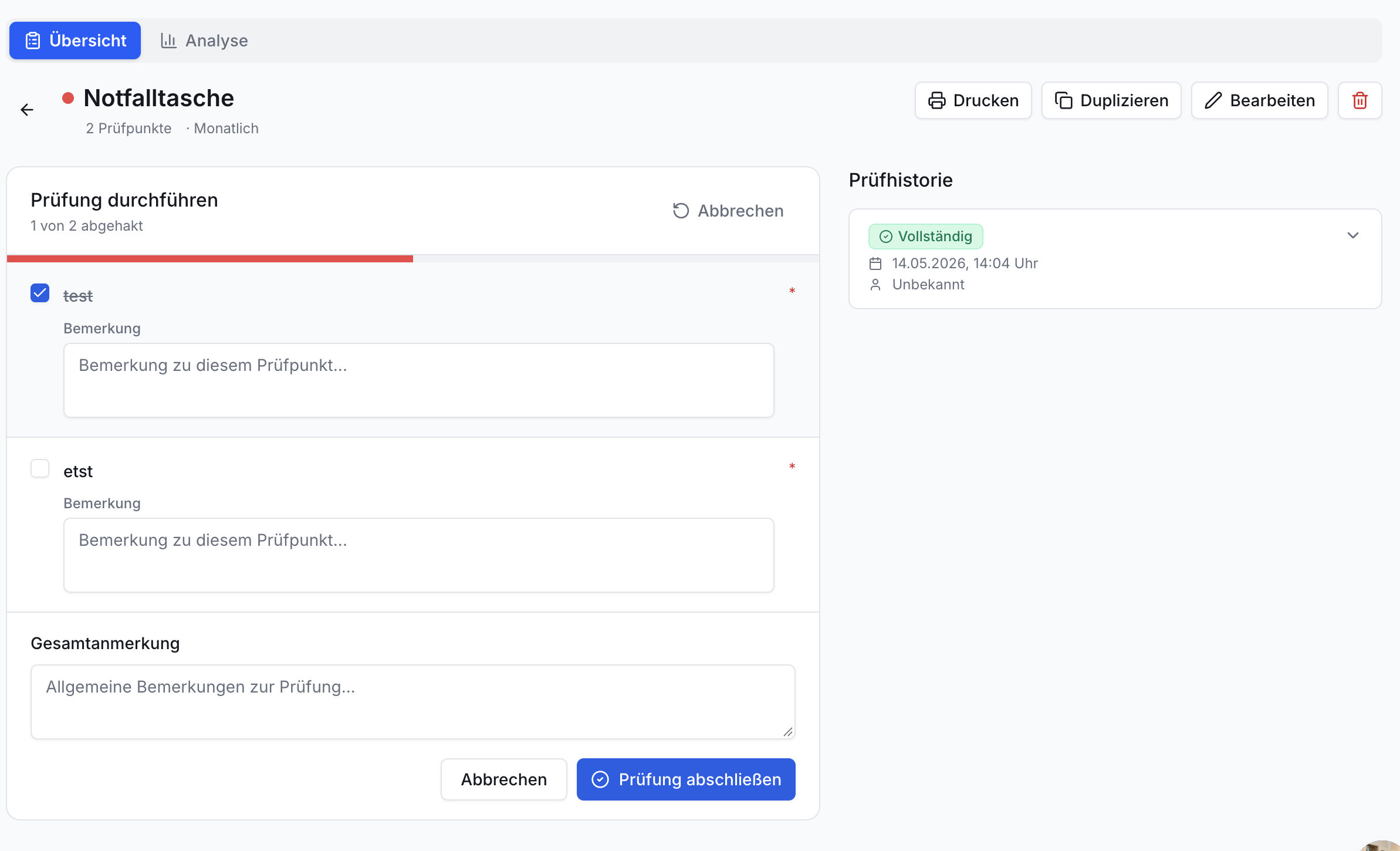Click the Vollständig status badge

[926, 237]
